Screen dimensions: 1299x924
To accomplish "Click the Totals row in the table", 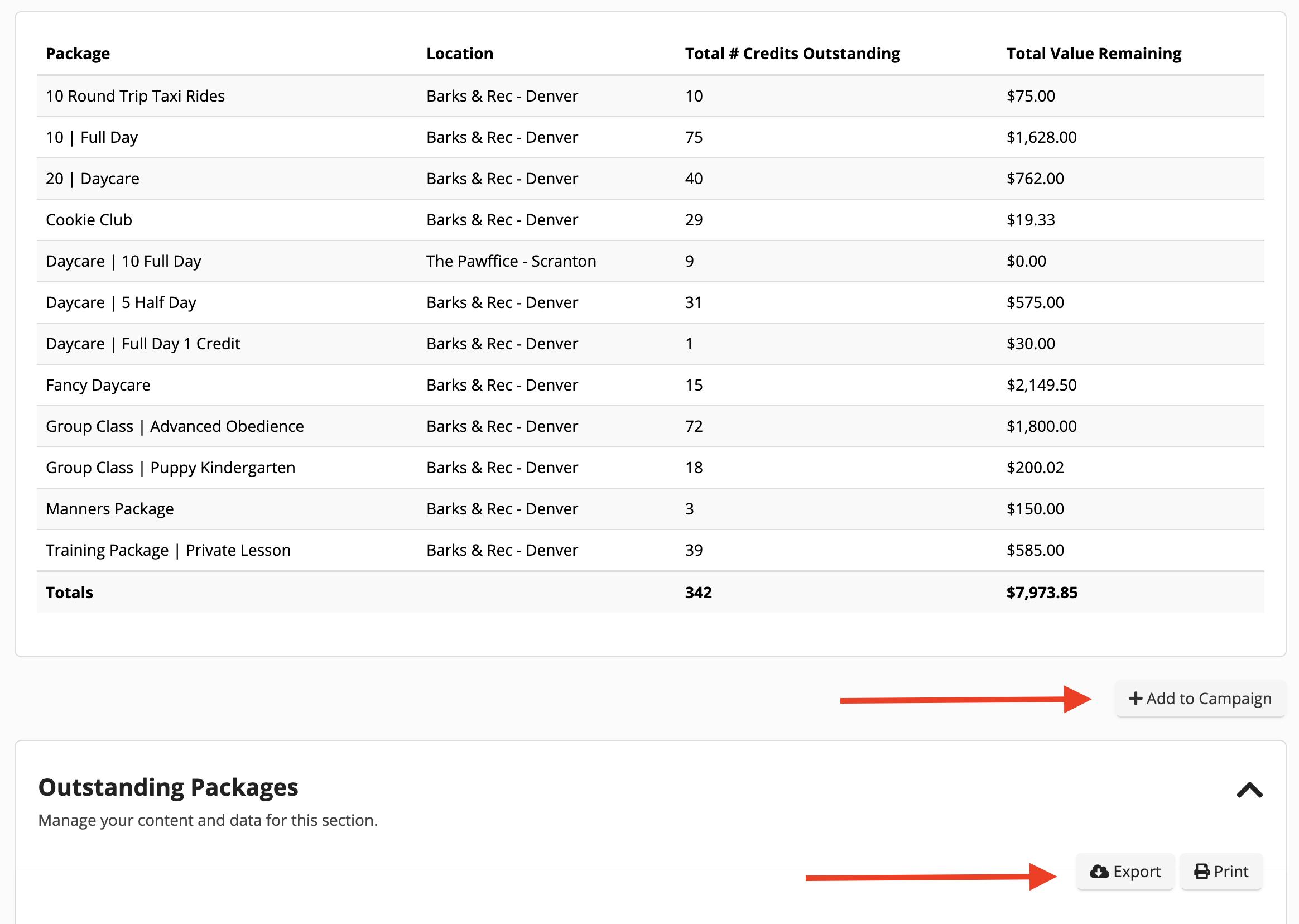I will (68, 591).
